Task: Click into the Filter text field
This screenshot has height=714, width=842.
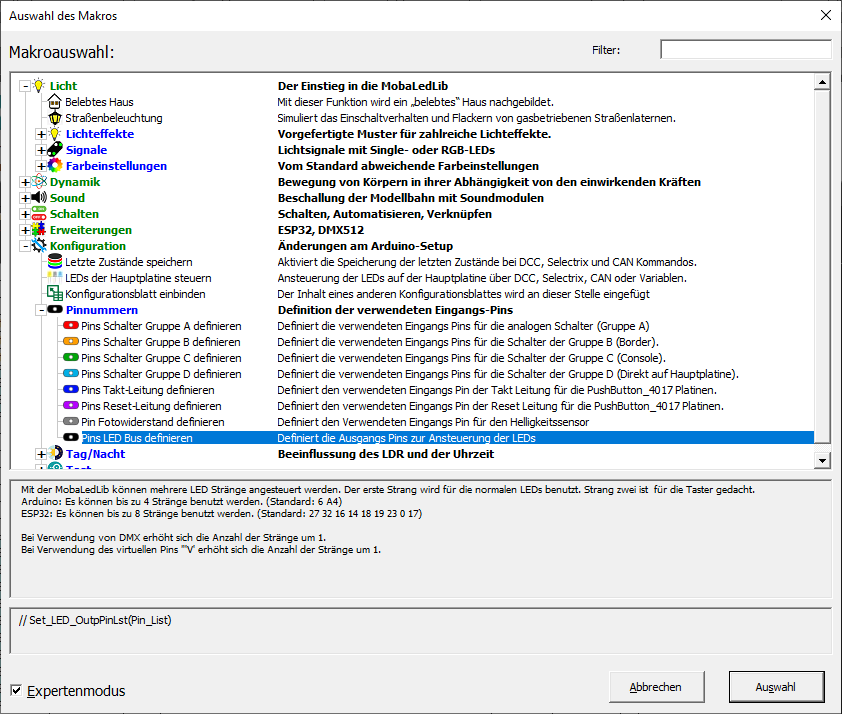Action: click(x=745, y=50)
